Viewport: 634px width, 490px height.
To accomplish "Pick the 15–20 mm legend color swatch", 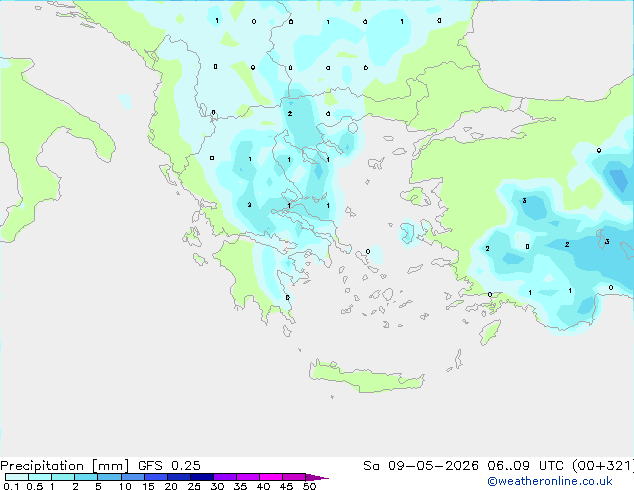I will [x=155, y=477].
